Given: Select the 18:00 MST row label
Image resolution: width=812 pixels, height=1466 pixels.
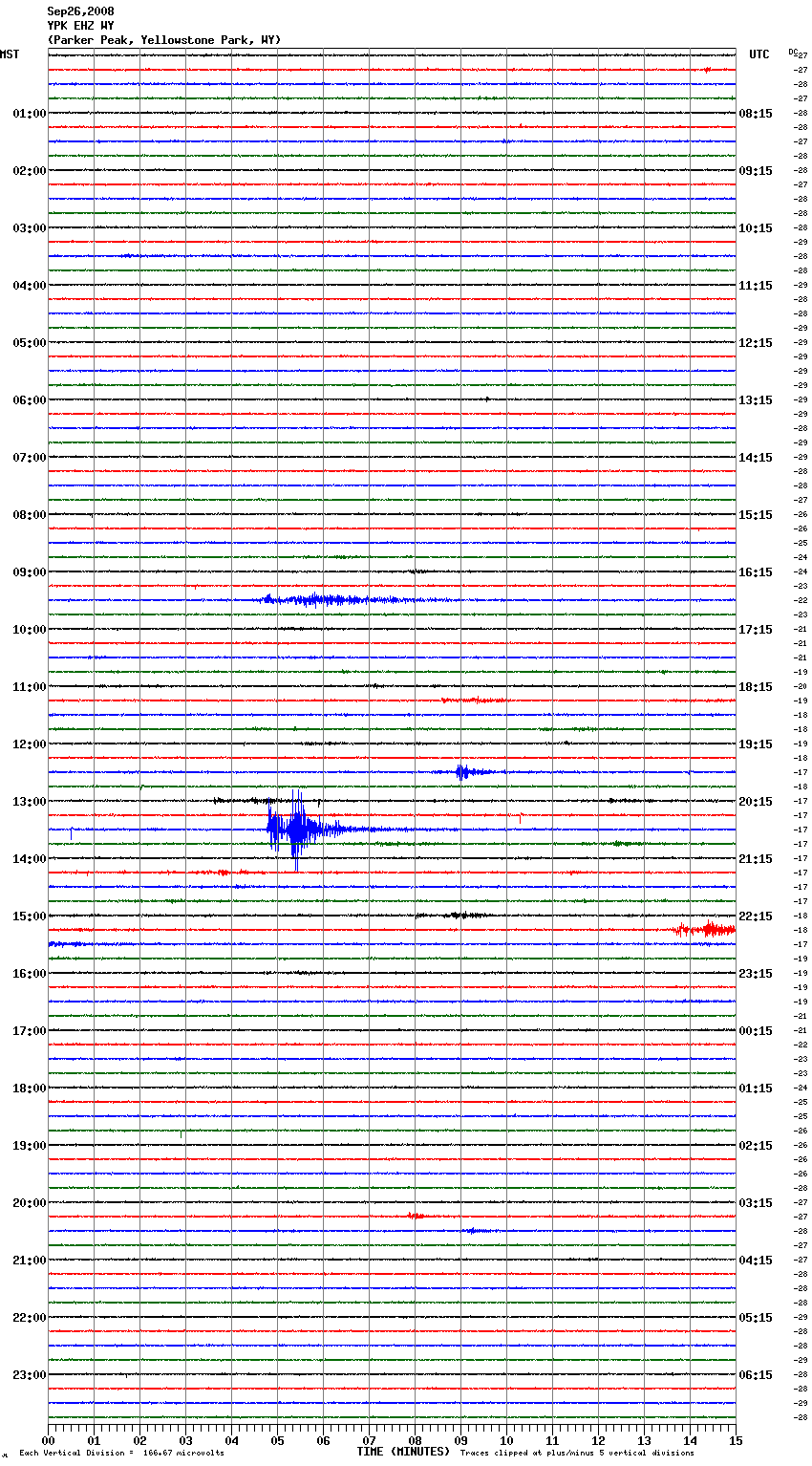Looking at the screenshot, I should (30, 1089).
